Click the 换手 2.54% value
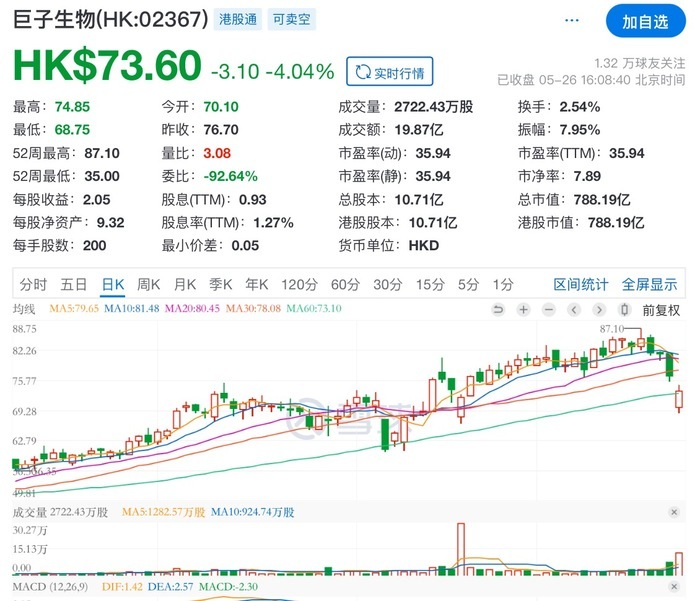 coord(579,107)
